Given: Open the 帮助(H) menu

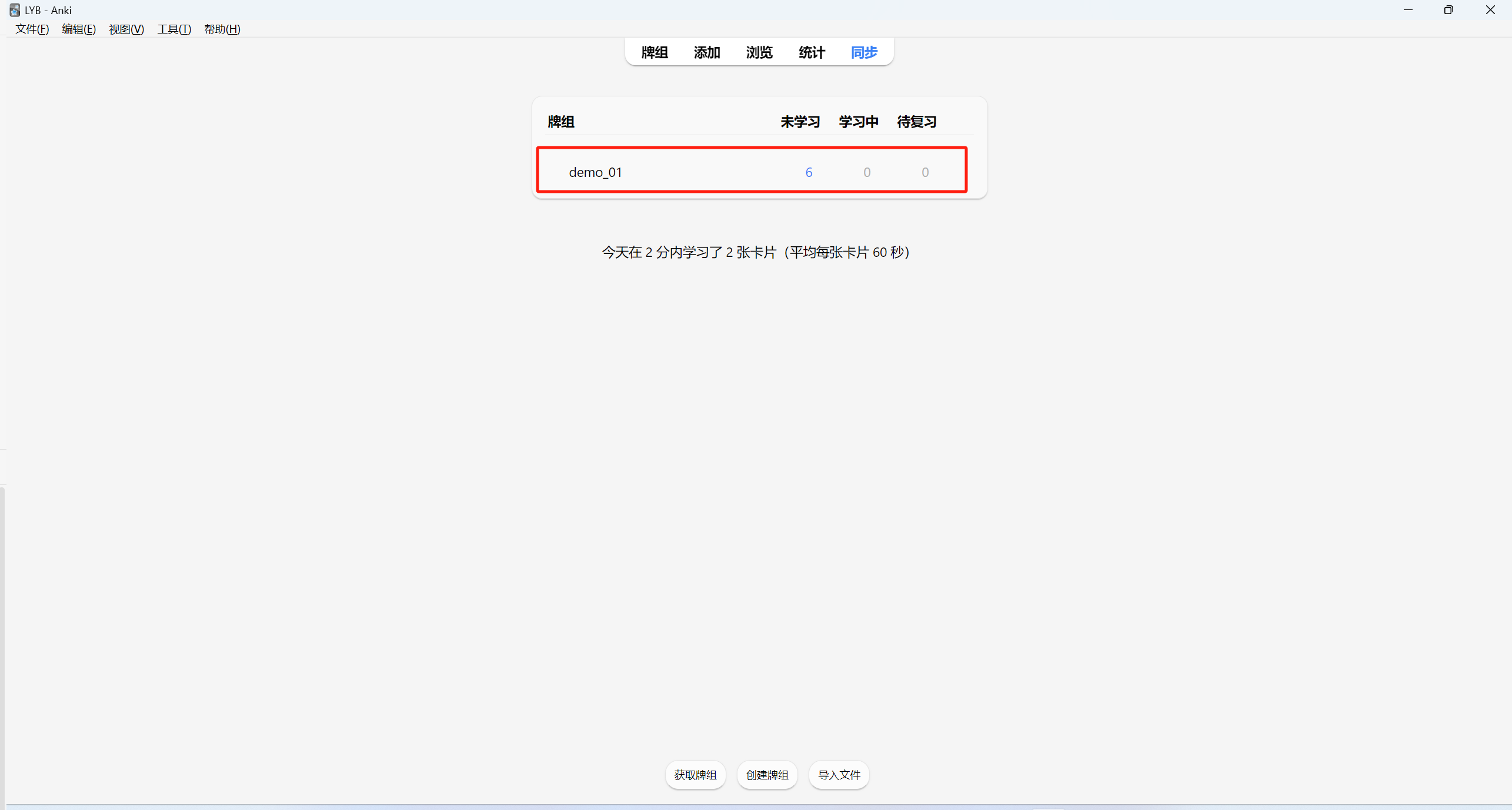Looking at the screenshot, I should click(x=222, y=29).
